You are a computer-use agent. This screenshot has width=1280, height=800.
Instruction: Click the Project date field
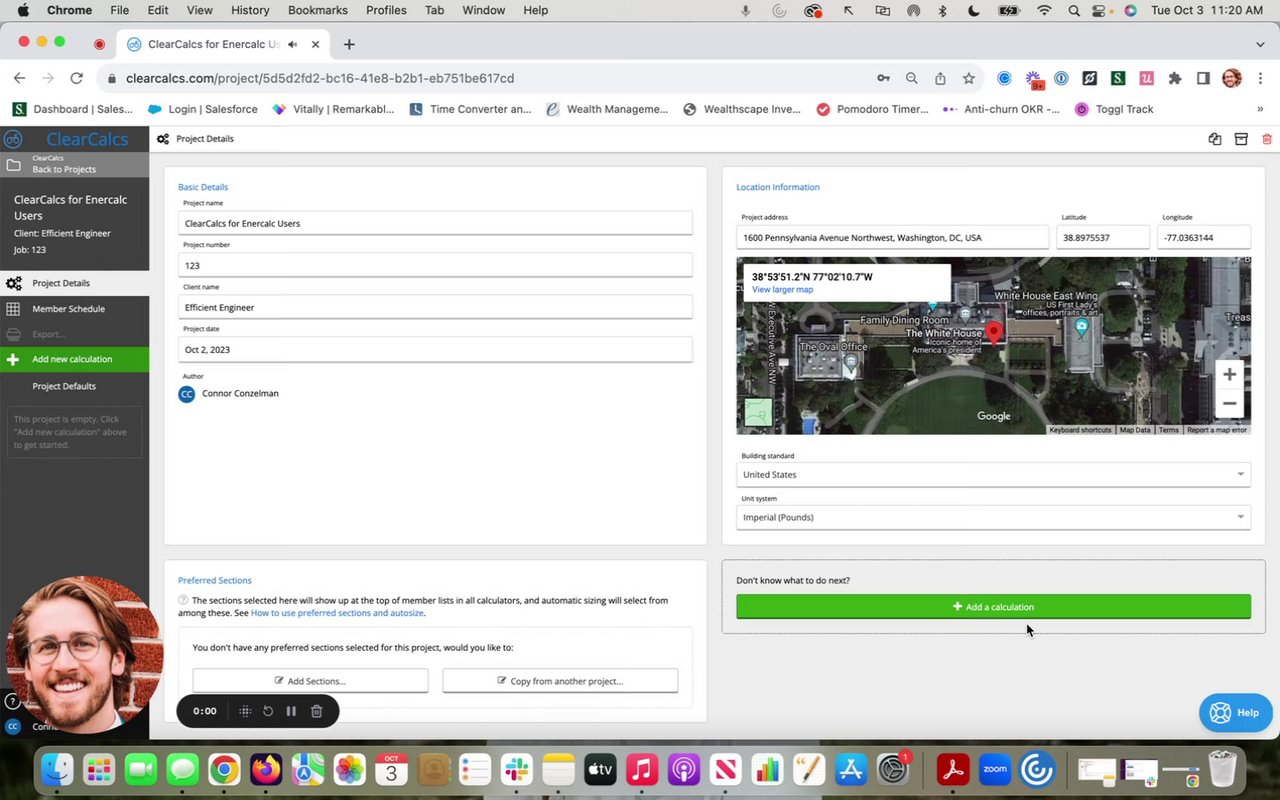[435, 349]
